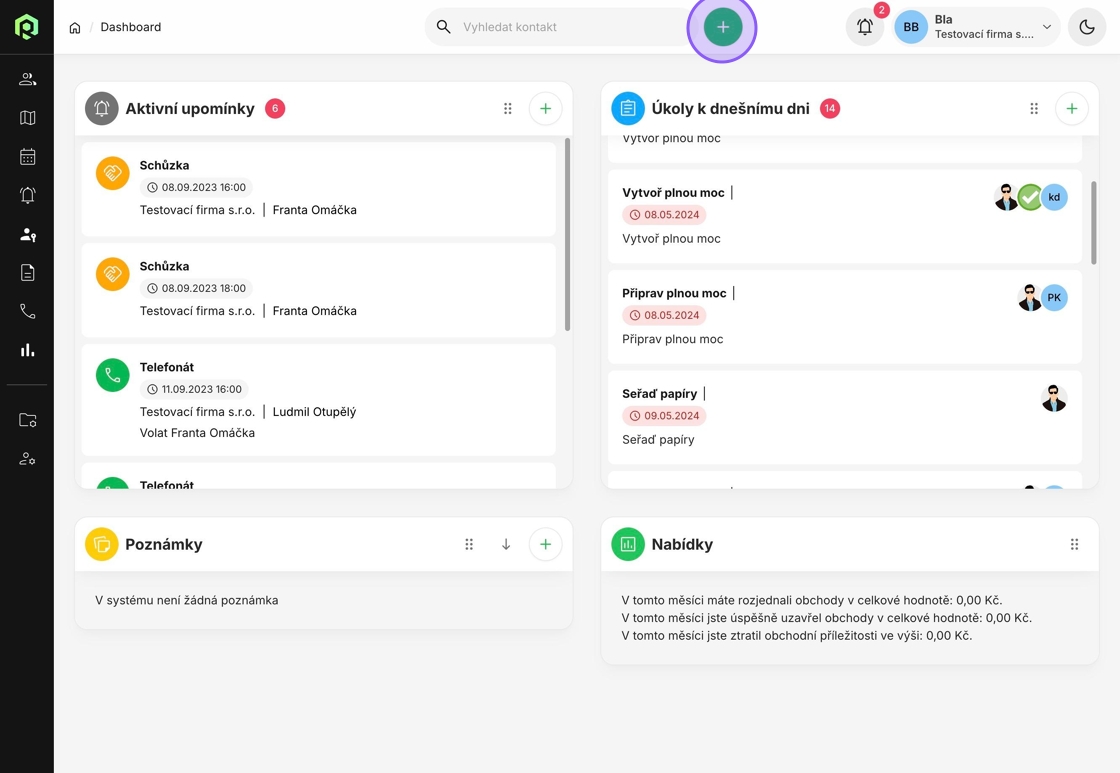Open Schůzka reminder at 08.09.2023 16:00
Screen dimensions: 1120x773
click(x=319, y=189)
